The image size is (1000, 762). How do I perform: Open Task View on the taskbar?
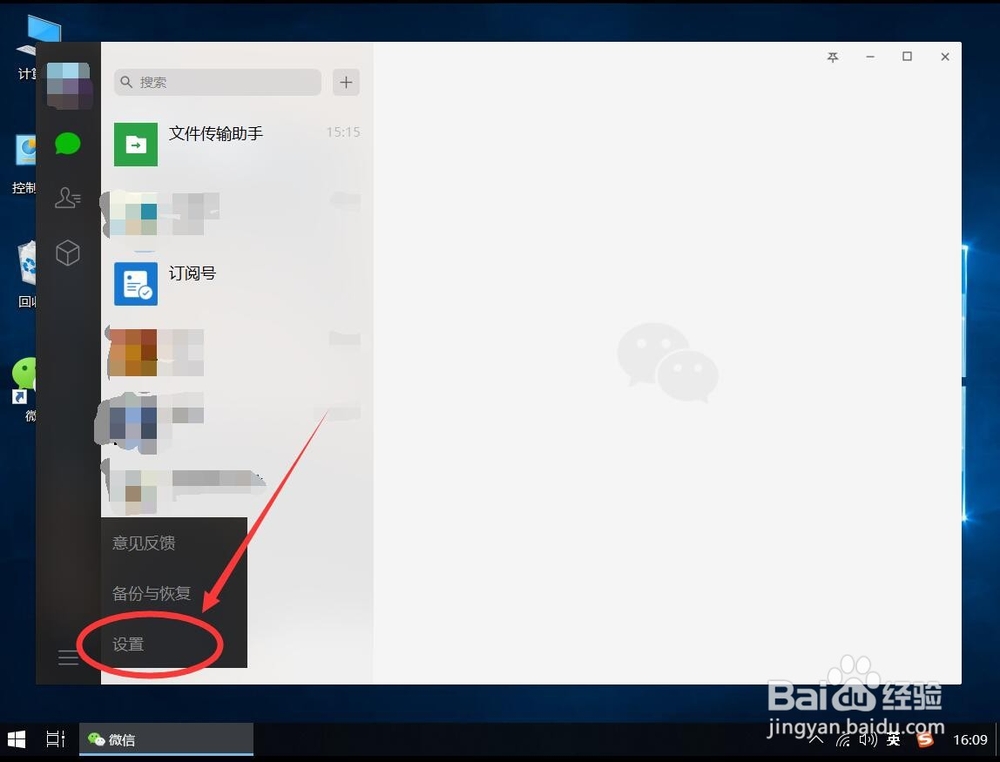click(x=55, y=740)
